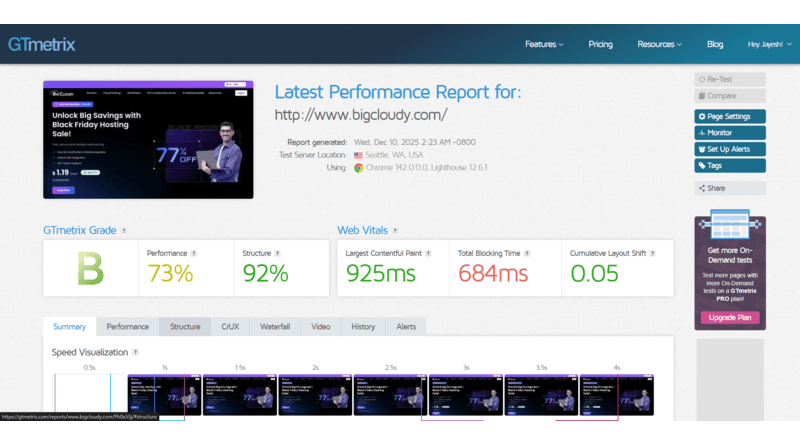Image resolution: width=800 pixels, height=445 pixels.
Task: Click the Pricing link
Action: 600,45
